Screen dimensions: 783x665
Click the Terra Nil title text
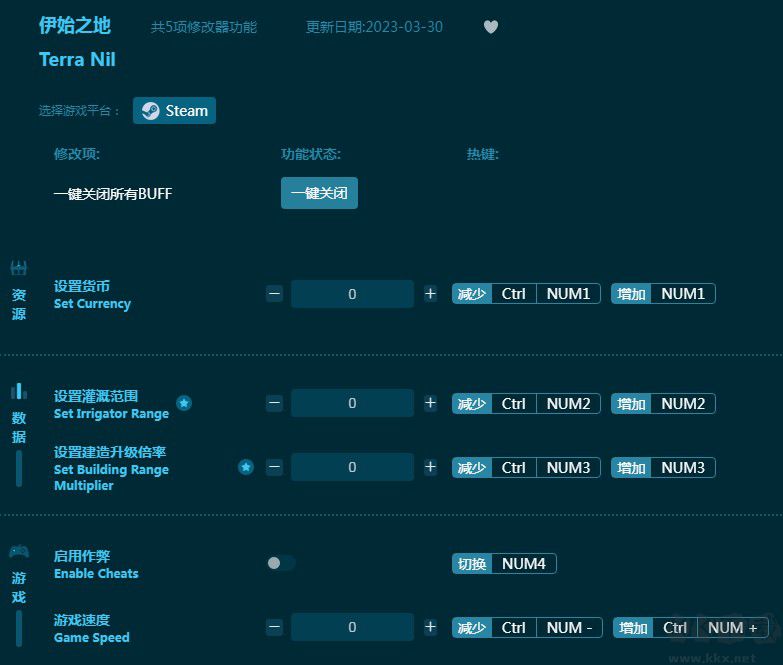[77, 59]
